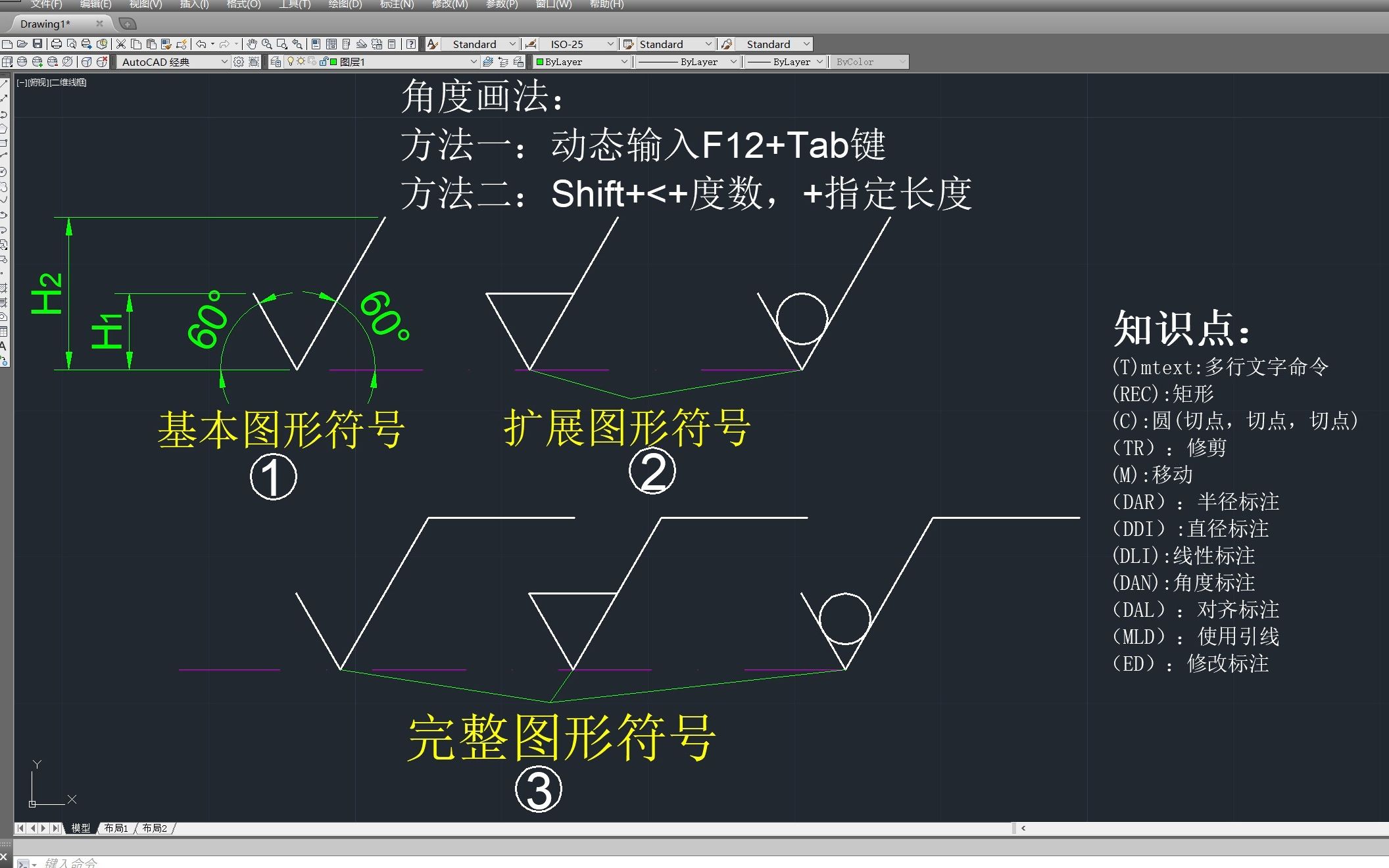Open the Print Preview
Image resolution: width=1389 pixels, height=868 pixels.
coord(71,44)
